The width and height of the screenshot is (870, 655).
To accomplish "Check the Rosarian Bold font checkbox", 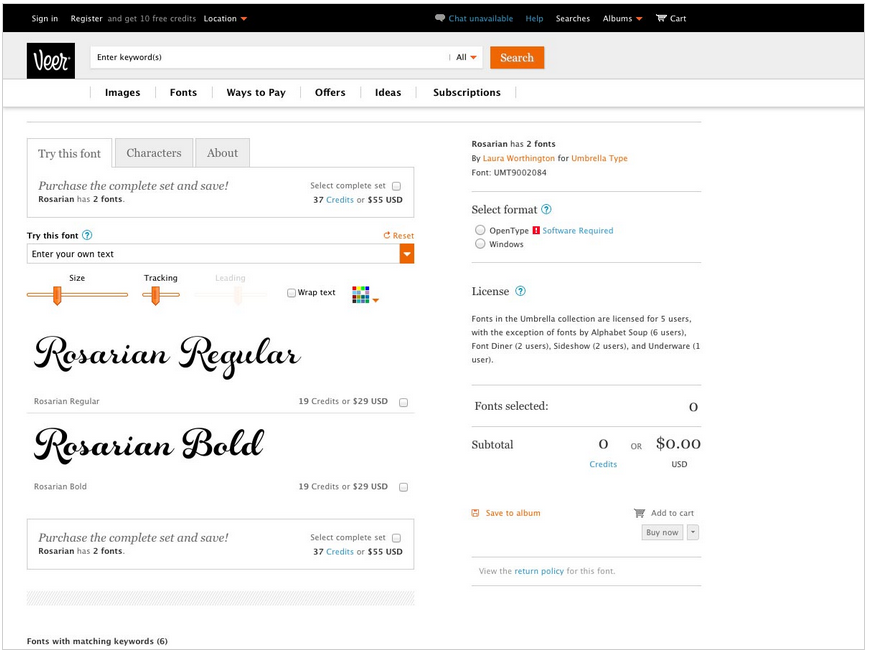I will click(403, 488).
